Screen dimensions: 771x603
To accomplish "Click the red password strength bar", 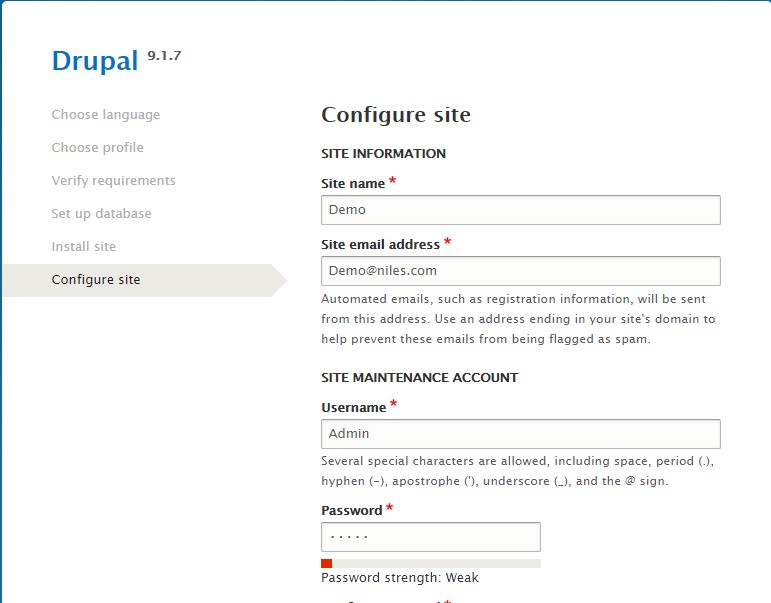I will (x=327, y=563).
